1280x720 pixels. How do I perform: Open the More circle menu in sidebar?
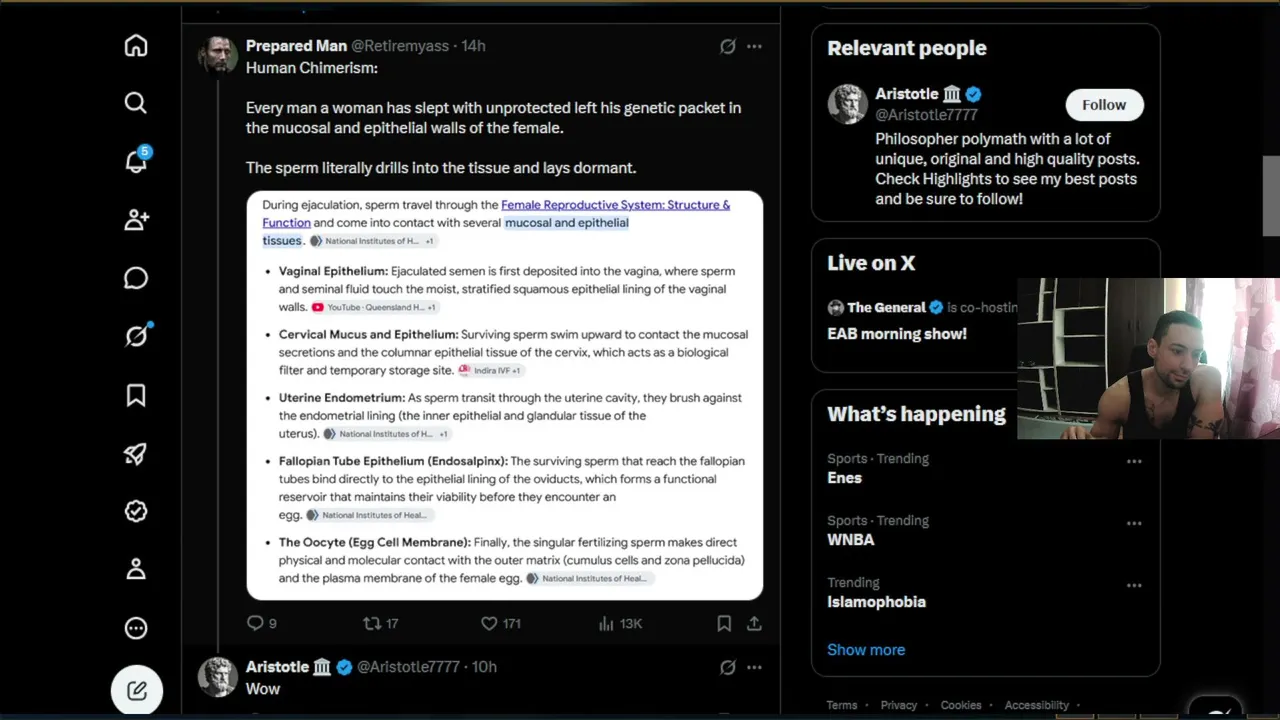coord(136,628)
